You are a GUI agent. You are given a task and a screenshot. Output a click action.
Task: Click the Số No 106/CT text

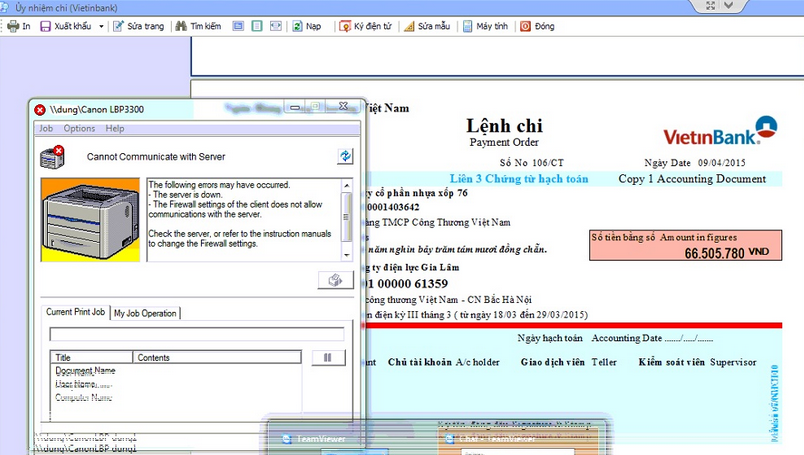point(532,163)
